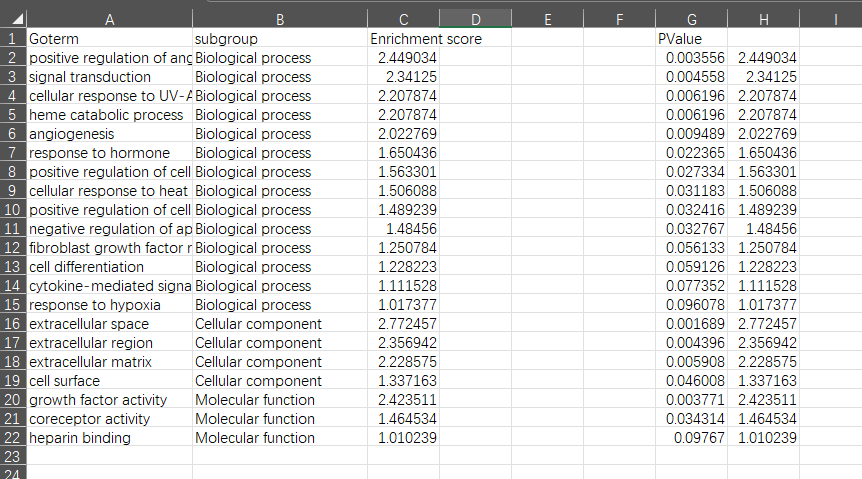This screenshot has width=862, height=479.
Task: Select the row 16 header
Action: [x=12, y=324]
